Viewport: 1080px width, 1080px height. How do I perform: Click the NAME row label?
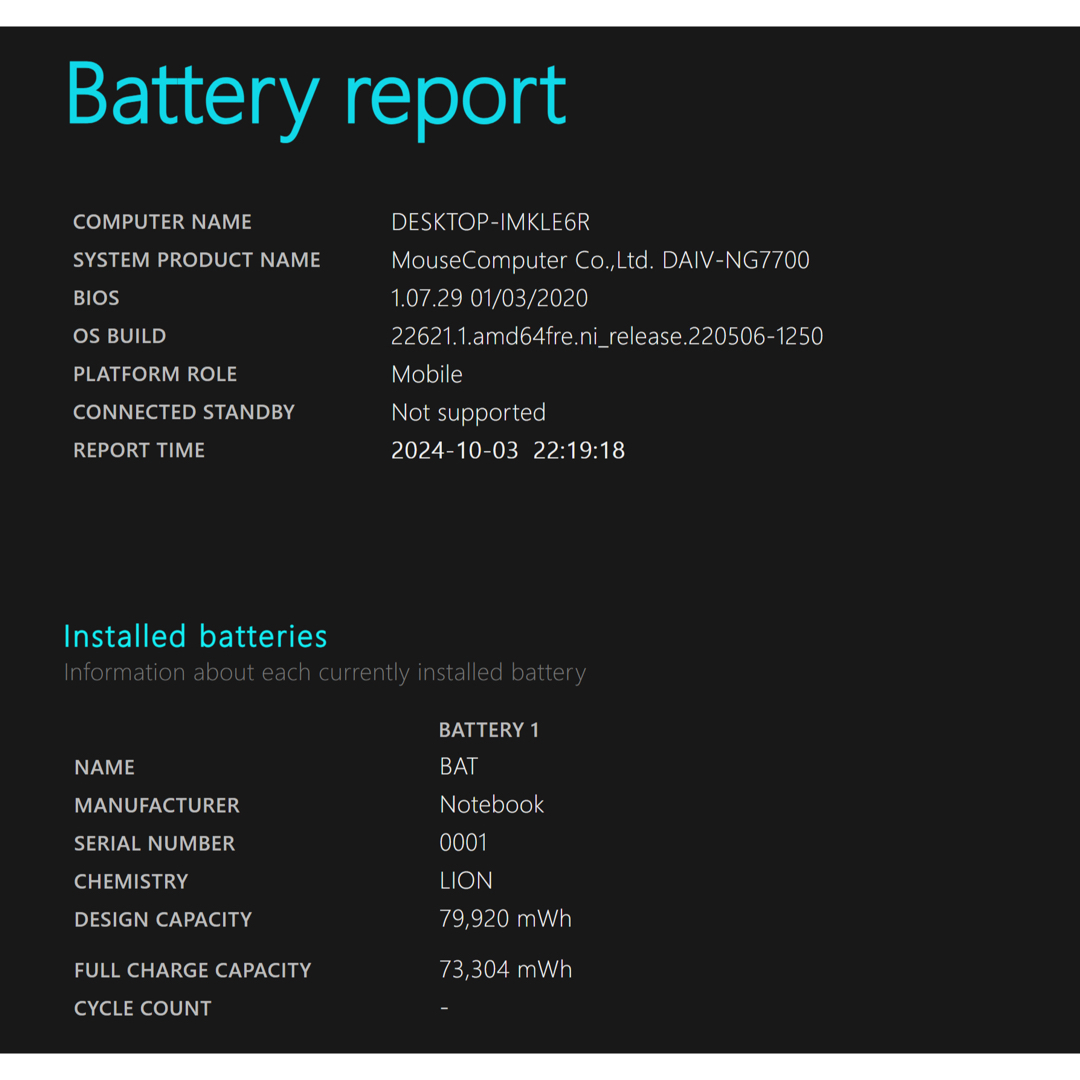pyautogui.click(x=105, y=767)
